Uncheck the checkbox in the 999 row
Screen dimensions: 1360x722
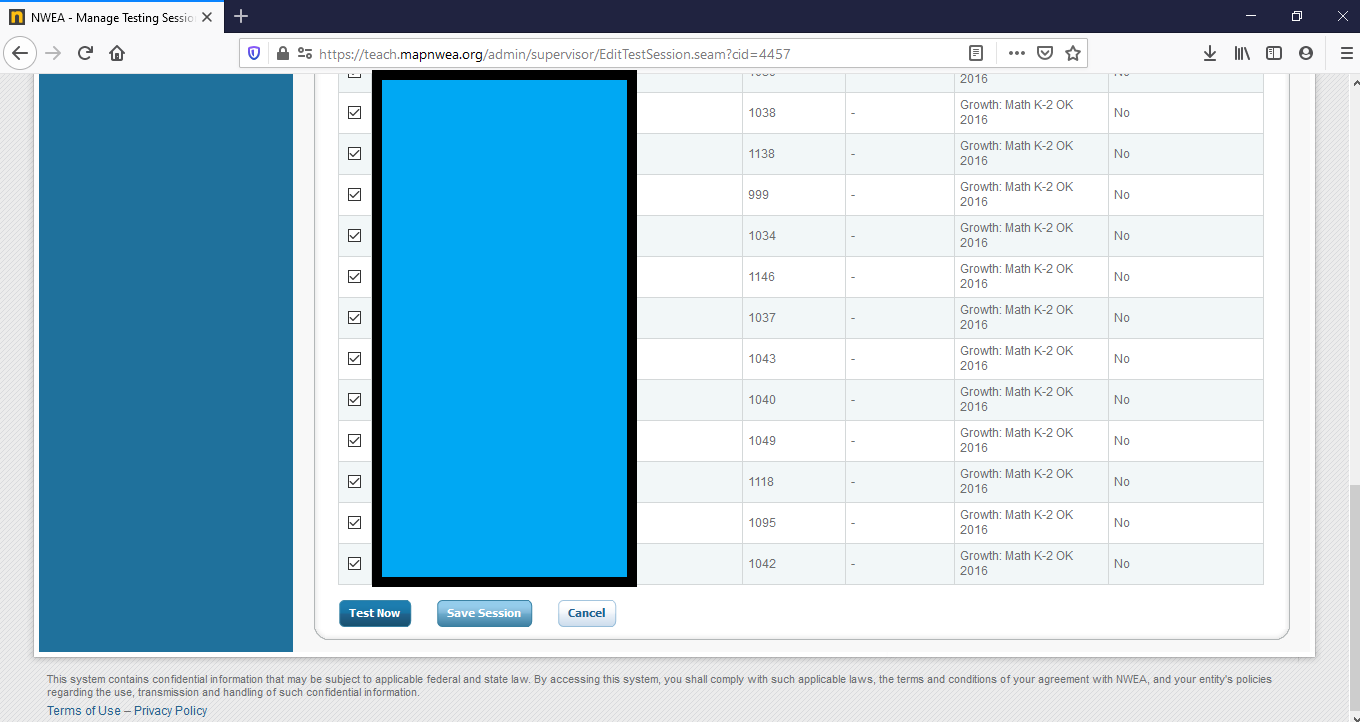pyautogui.click(x=354, y=194)
